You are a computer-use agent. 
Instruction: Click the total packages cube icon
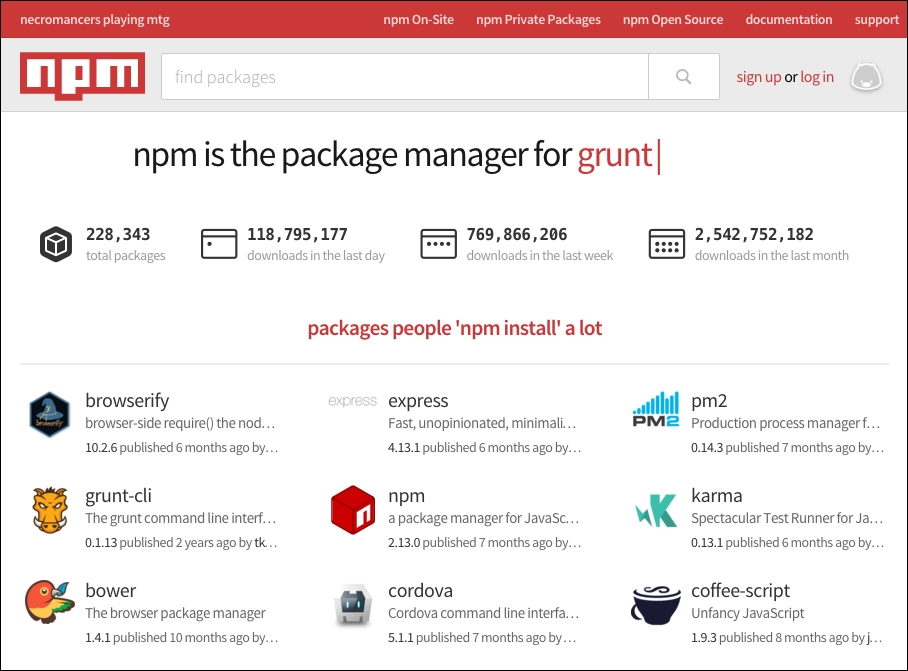point(55,242)
